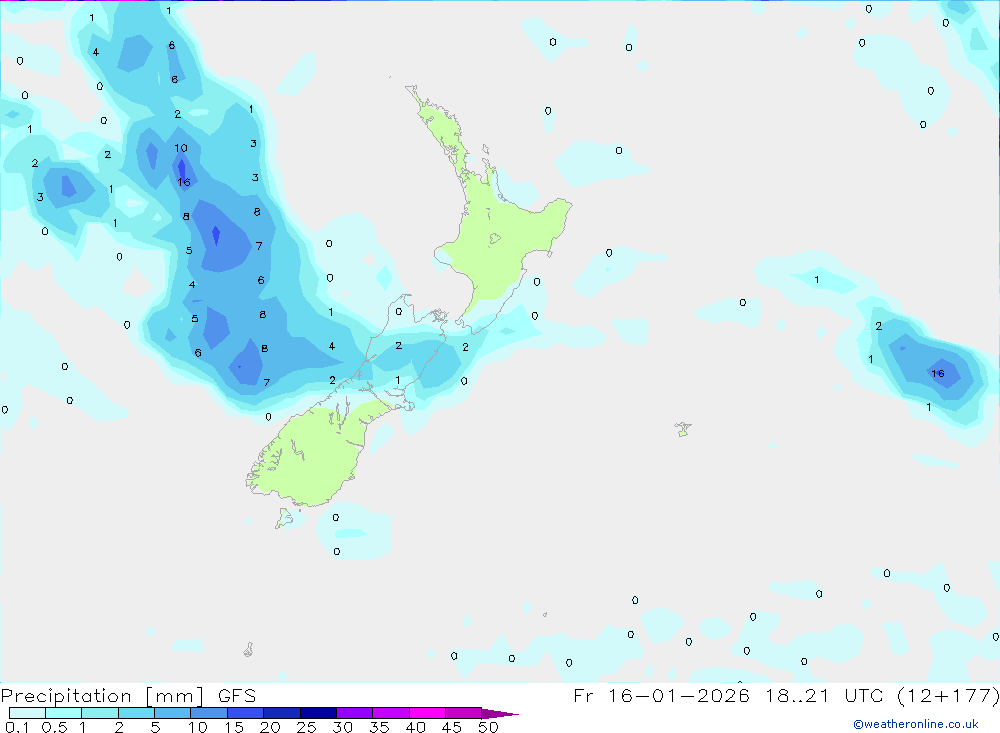
Task: Click the "30" legend scale label
Action: pyautogui.click(x=342, y=727)
